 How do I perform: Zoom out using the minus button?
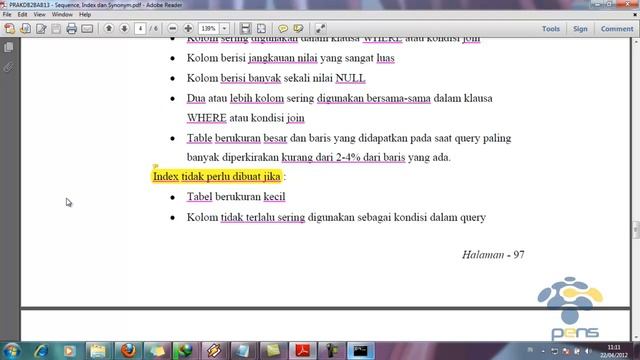click(173, 29)
